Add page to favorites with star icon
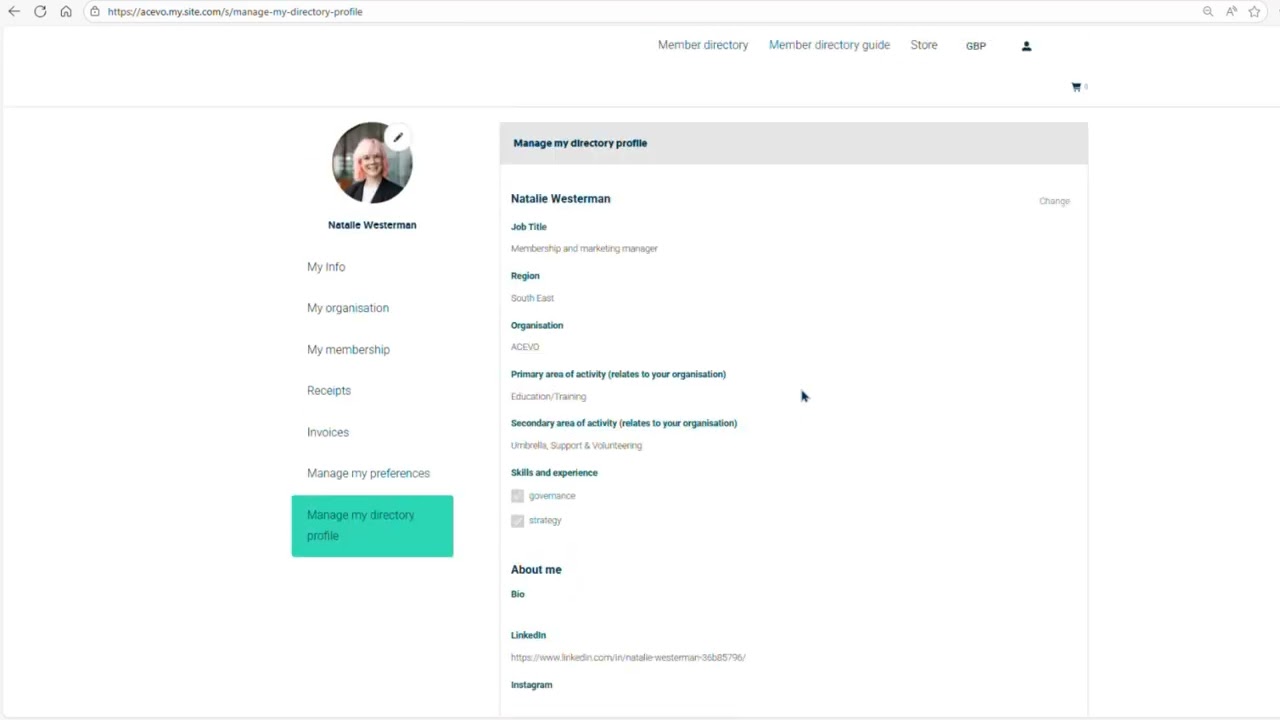 (x=1254, y=11)
